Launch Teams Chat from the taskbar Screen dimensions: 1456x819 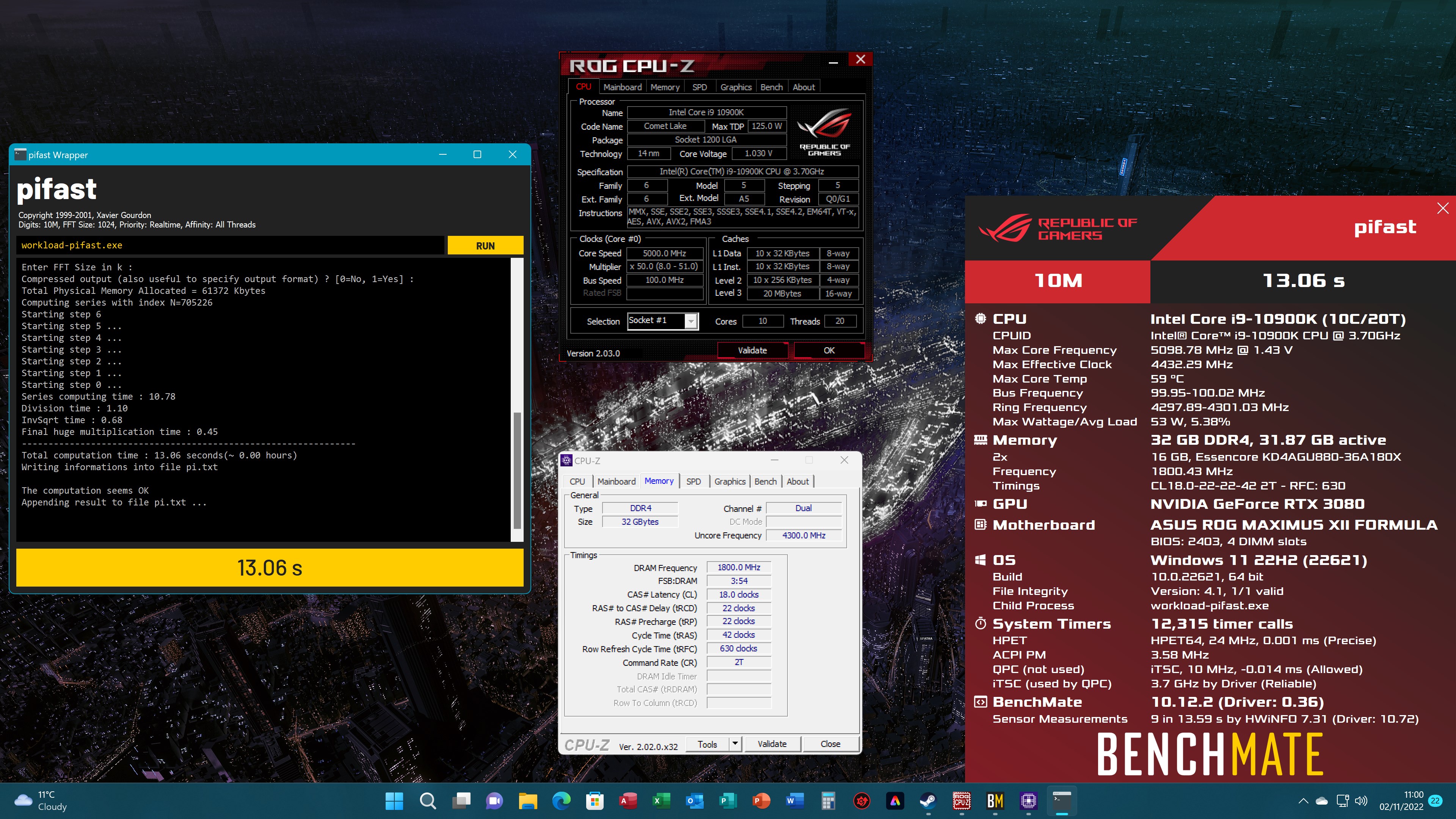494,800
